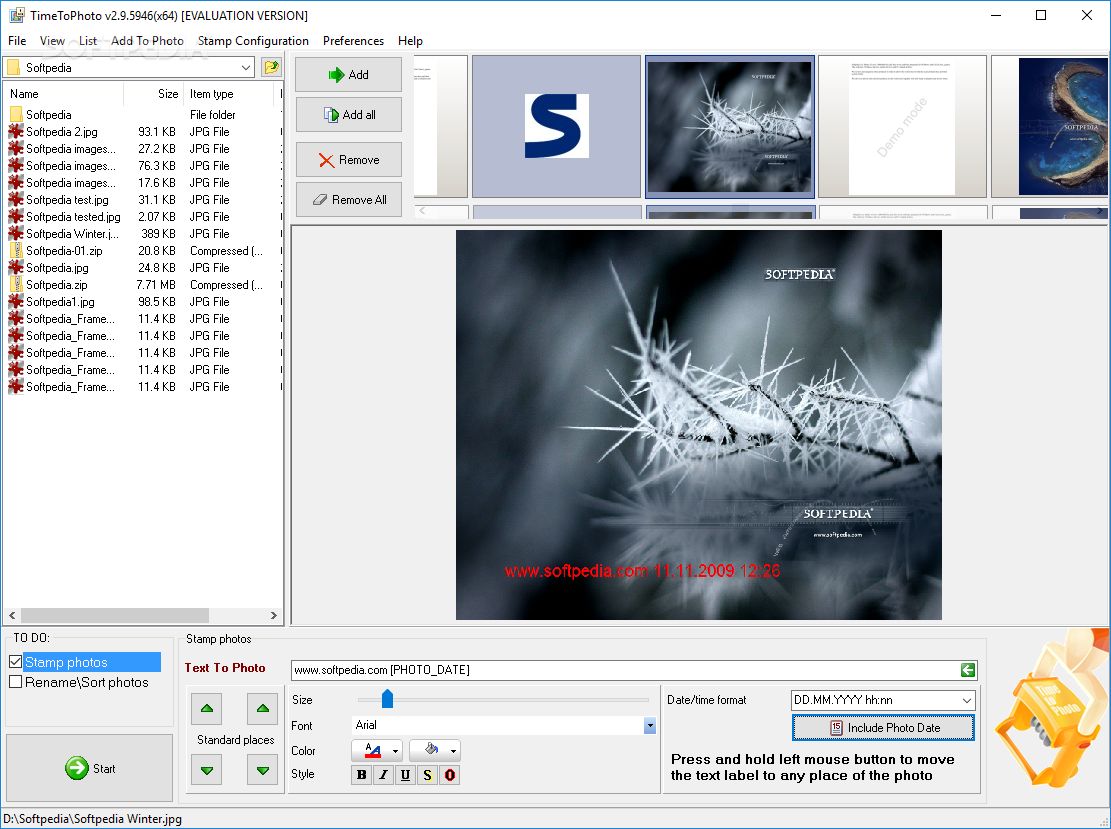Open the Add To Photo menu

point(147,41)
